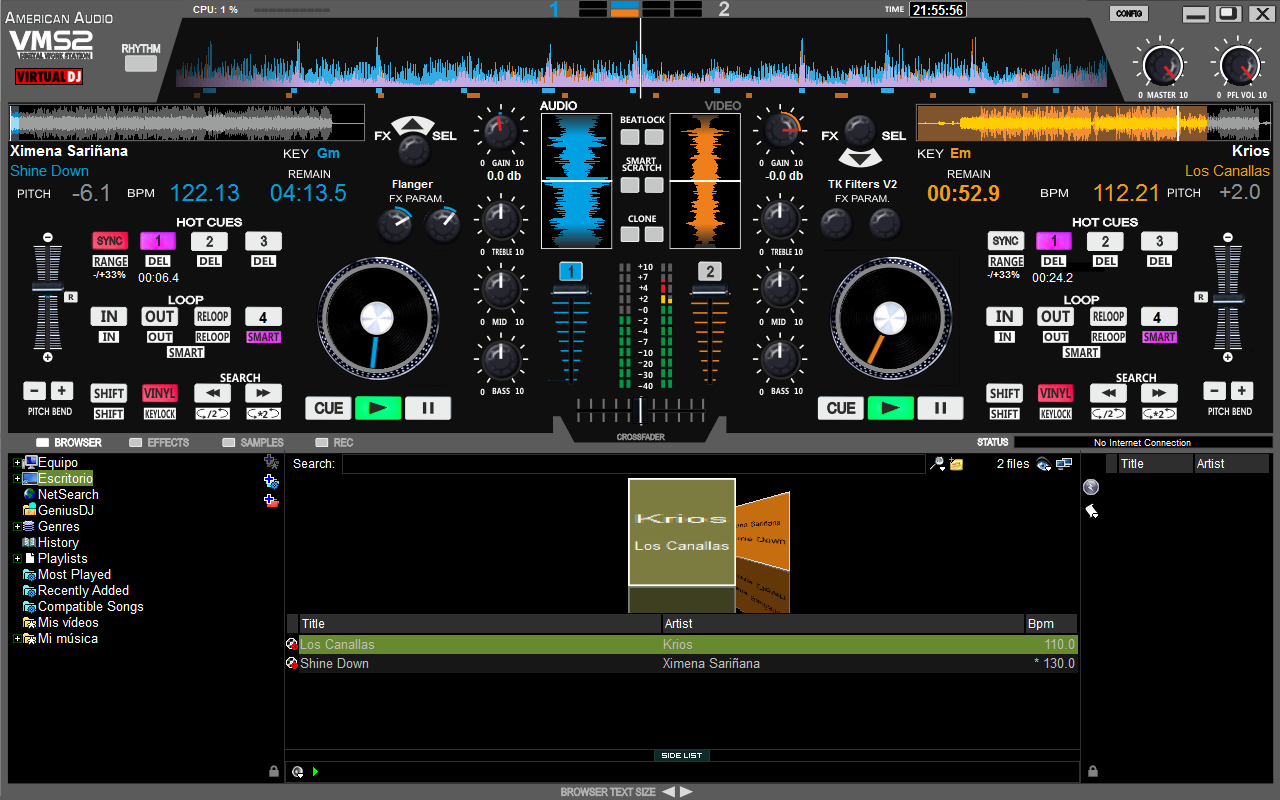Screen dimensions: 1280x800
Task: Click the add-to-playlist note icon beside search
Action: point(956,464)
